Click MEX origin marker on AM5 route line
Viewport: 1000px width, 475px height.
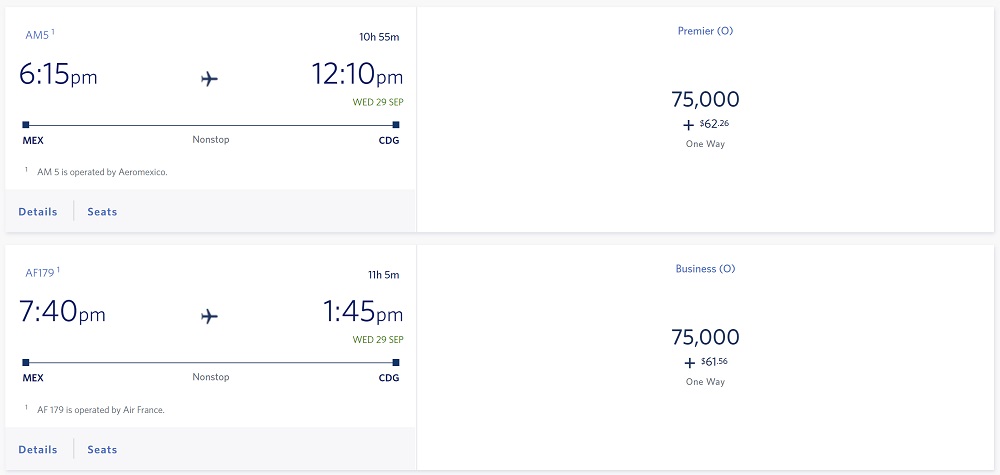(x=26, y=125)
